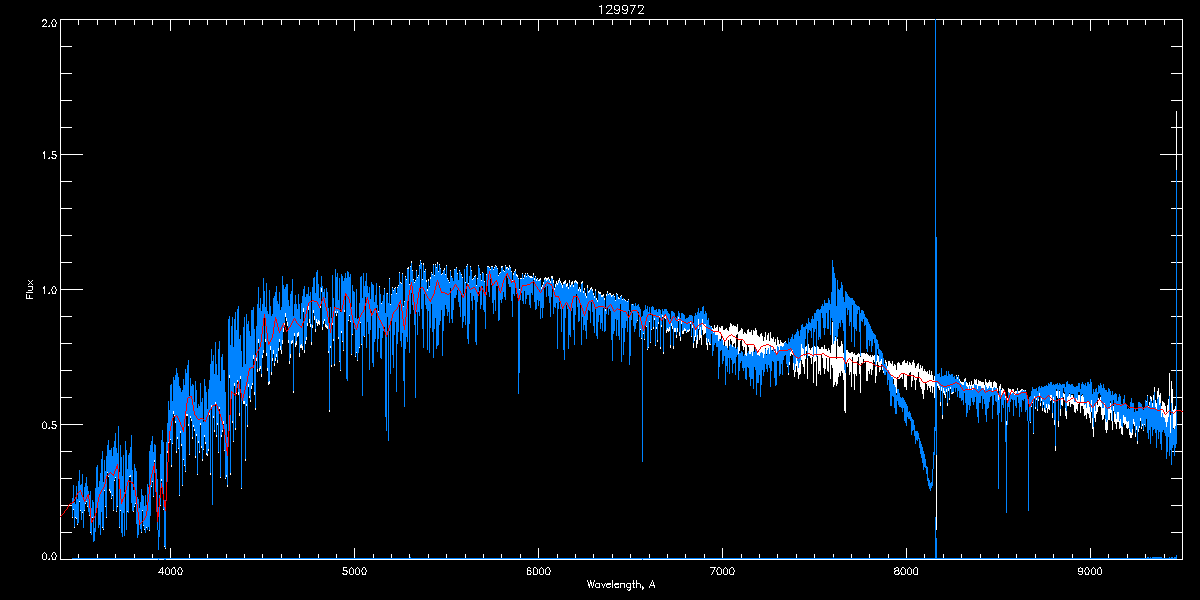Click the blue emission bump peak near 7600
1200x600 pixels.
click(832, 265)
